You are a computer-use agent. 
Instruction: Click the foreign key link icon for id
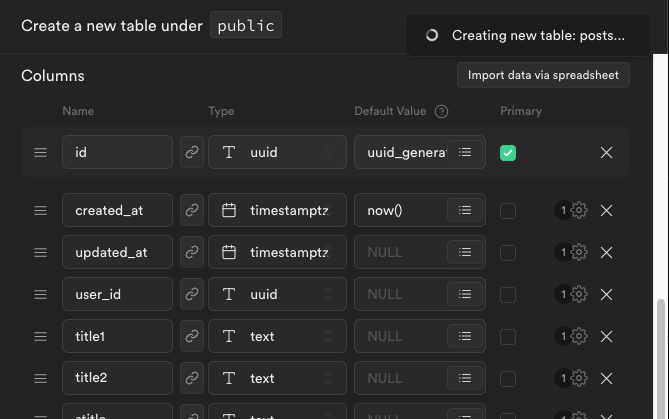(x=191, y=153)
